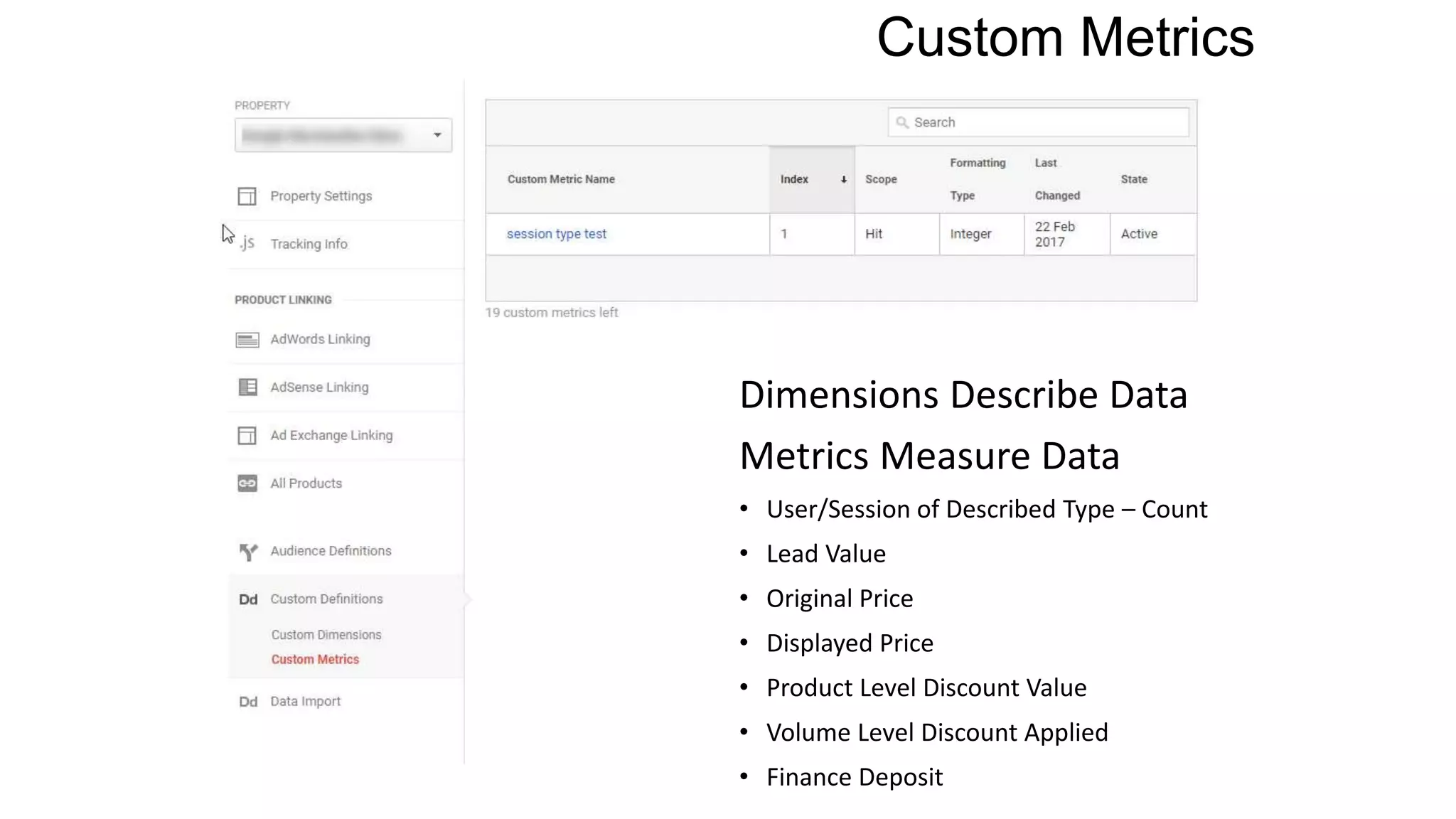Click '19 custom metrics left' text

[552, 313]
